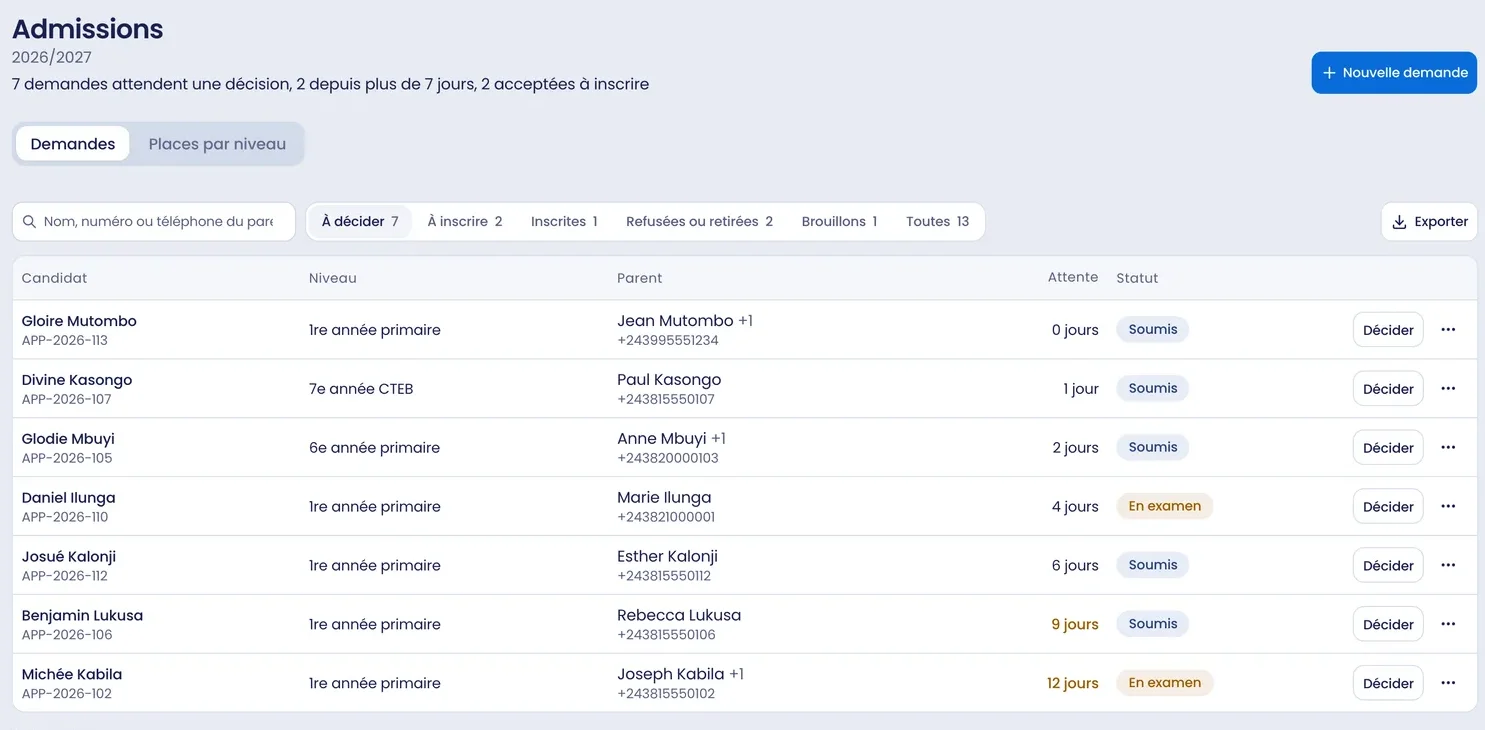Click the +1 next to Jean Mutombo
The width and height of the screenshot is (1485, 730).
tap(746, 321)
